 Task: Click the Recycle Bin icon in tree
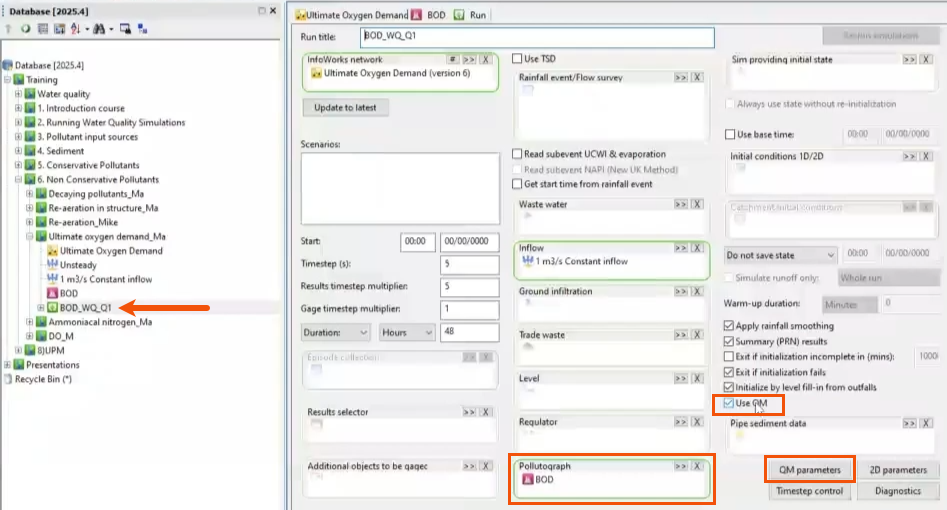click(x=8, y=379)
